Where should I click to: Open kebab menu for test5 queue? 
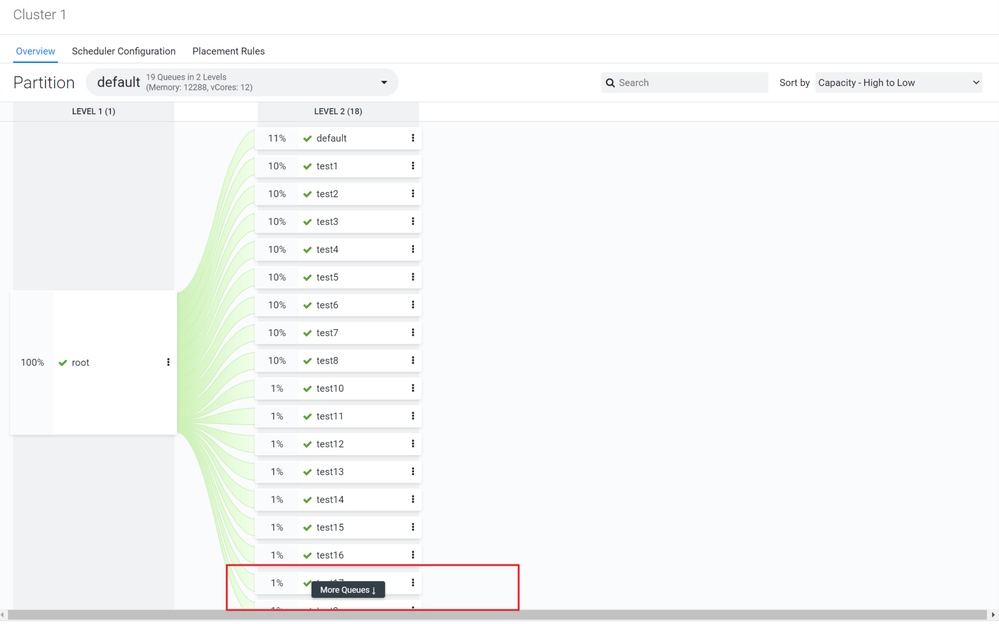coord(413,277)
